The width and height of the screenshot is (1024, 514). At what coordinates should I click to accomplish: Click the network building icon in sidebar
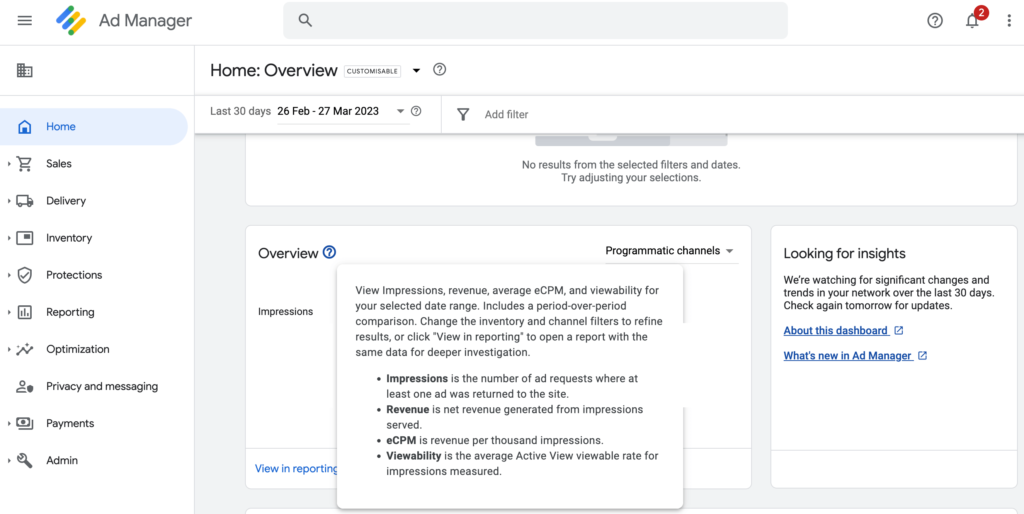point(25,70)
